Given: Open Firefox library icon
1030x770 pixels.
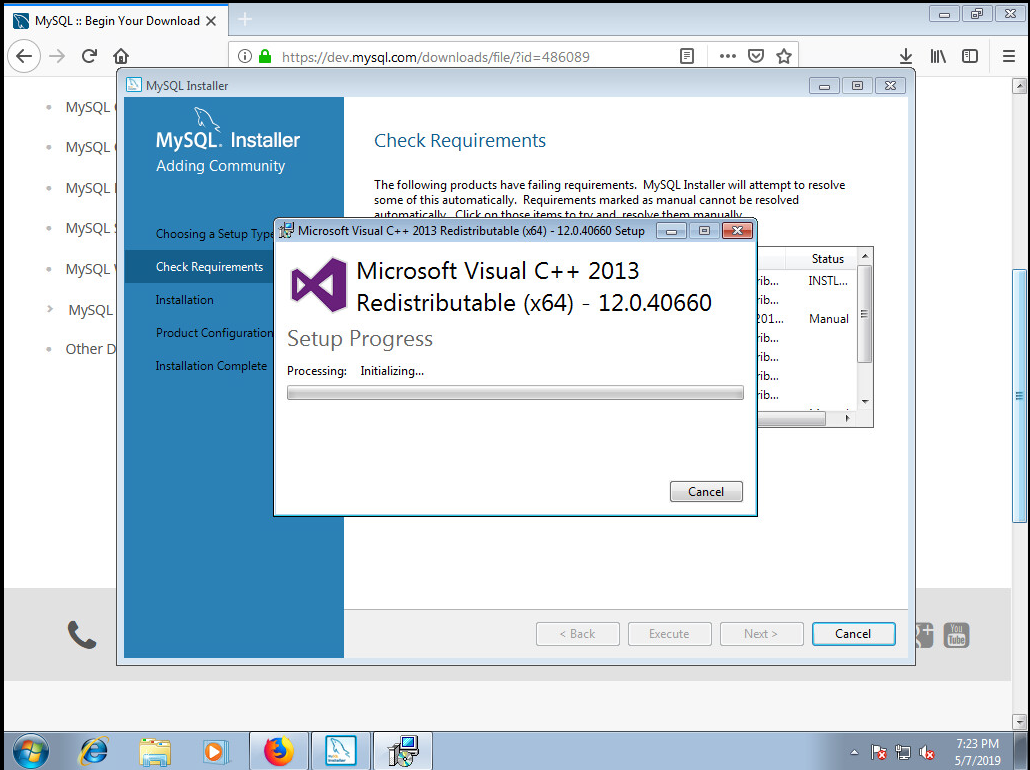Looking at the screenshot, I should (x=938, y=57).
